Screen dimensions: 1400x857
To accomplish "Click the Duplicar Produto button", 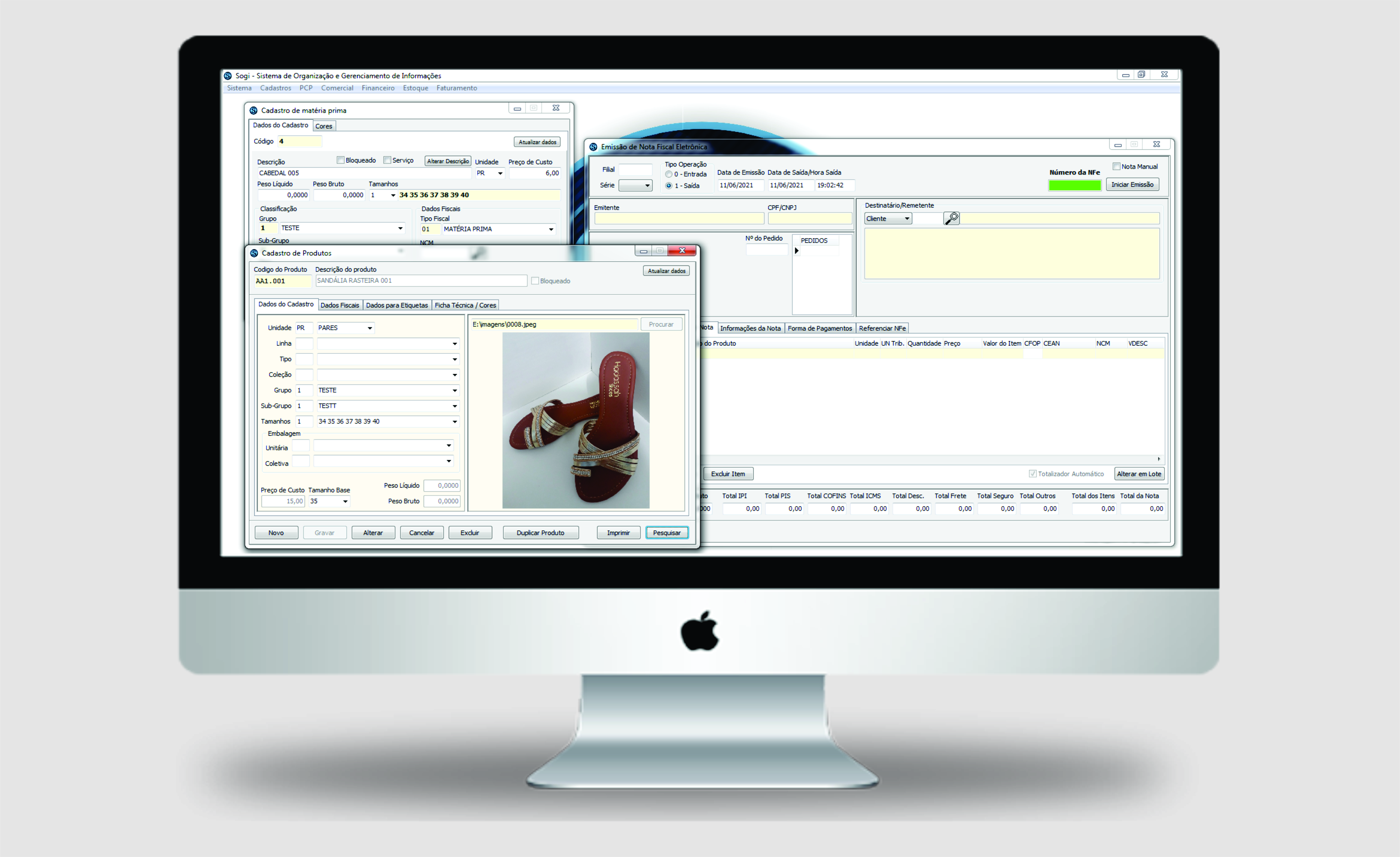I will click(540, 533).
